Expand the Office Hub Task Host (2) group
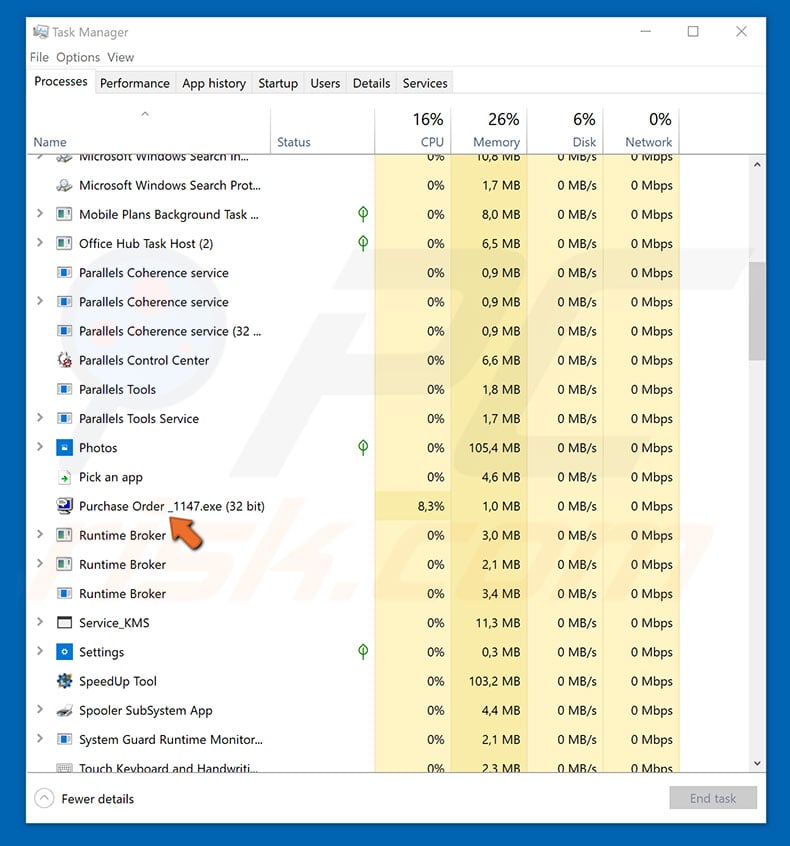Image resolution: width=790 pixels, height=846 pixels. (39, 243)
